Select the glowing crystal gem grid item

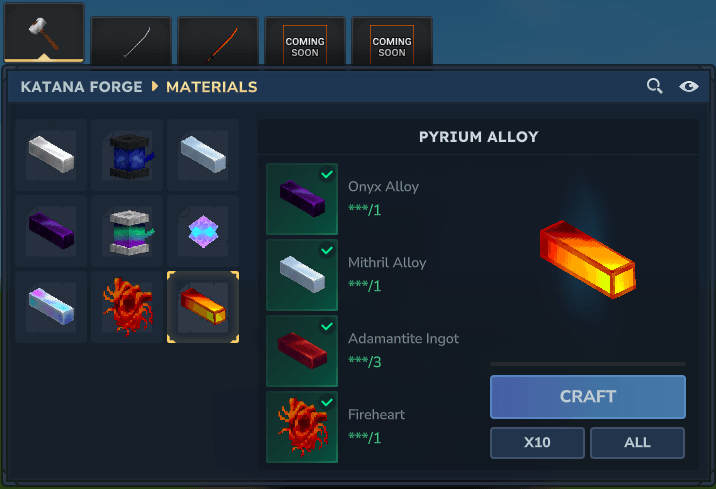[x=203, y=231]
